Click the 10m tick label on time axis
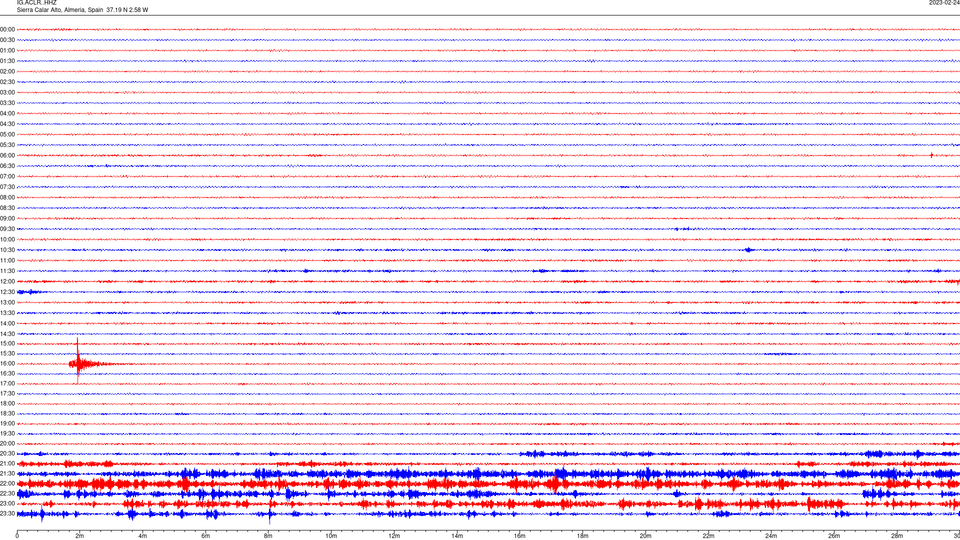Viewport: 960px width, 540px height. click(331, 536)
